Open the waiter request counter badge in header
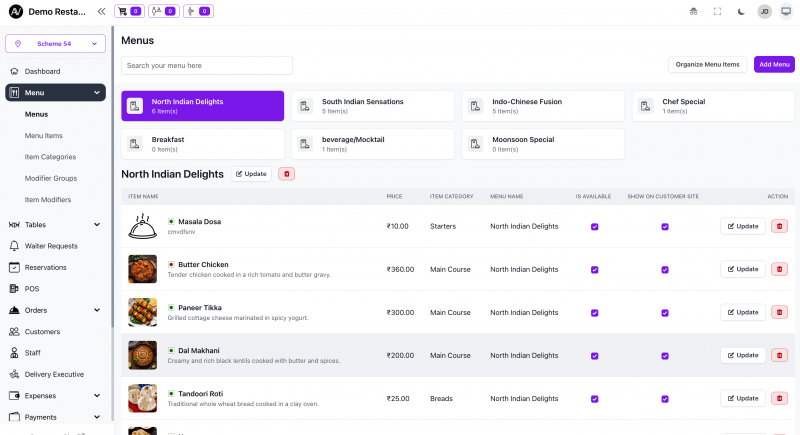This screenshot has height=435, width=800. tap(198, 11)
